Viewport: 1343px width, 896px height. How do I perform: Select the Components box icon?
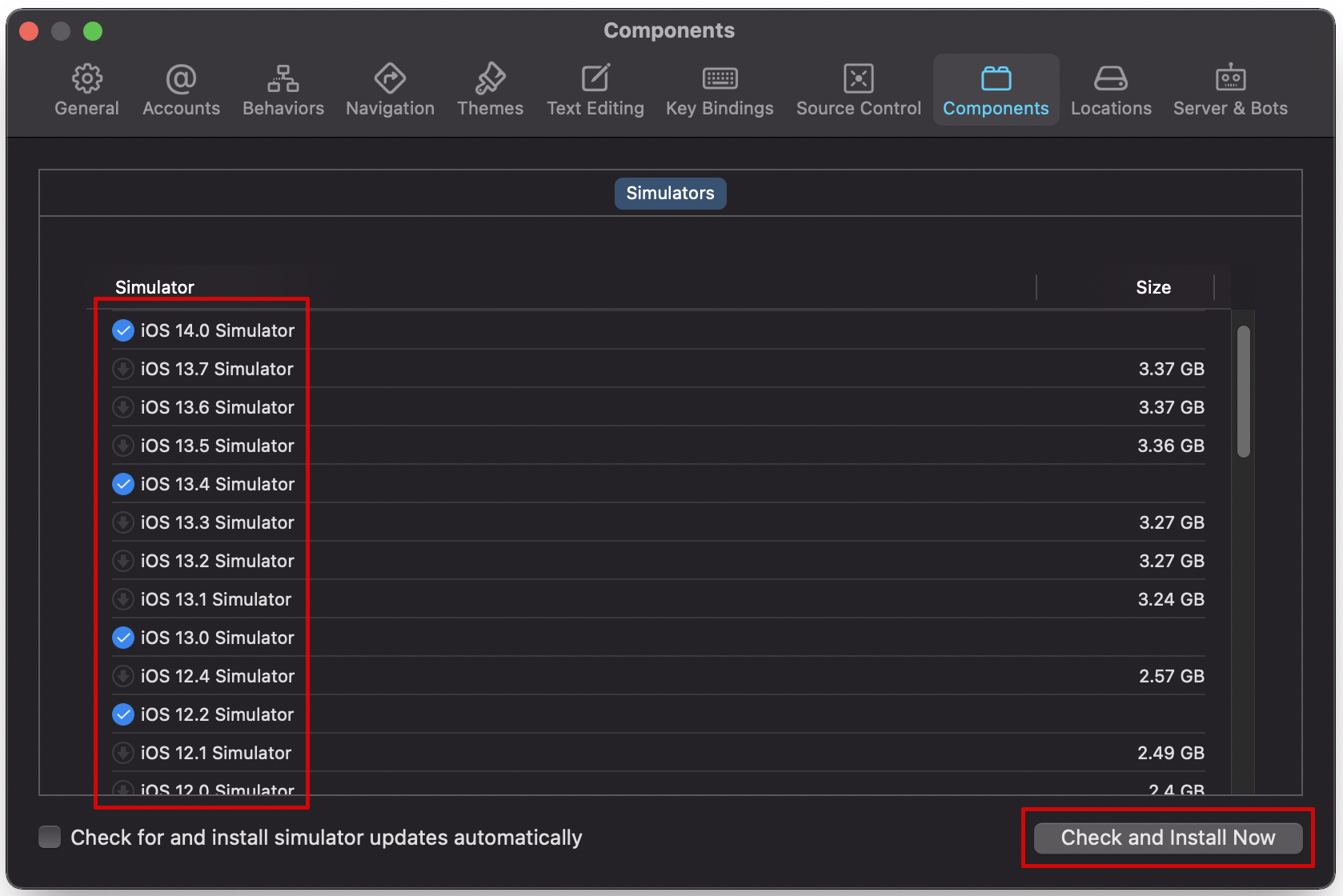point(996,78)
